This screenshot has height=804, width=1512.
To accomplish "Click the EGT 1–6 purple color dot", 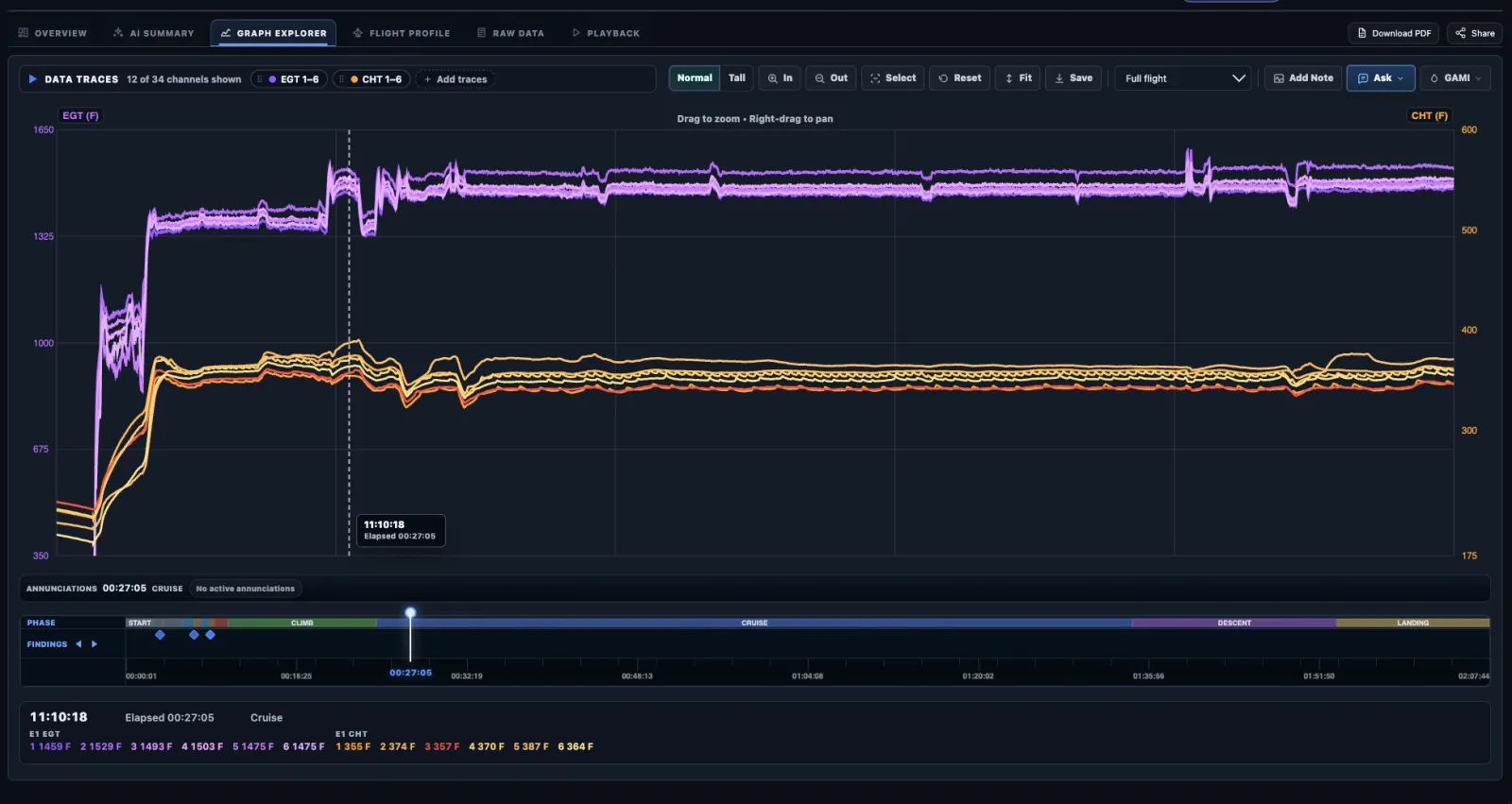I will (272, 79).
